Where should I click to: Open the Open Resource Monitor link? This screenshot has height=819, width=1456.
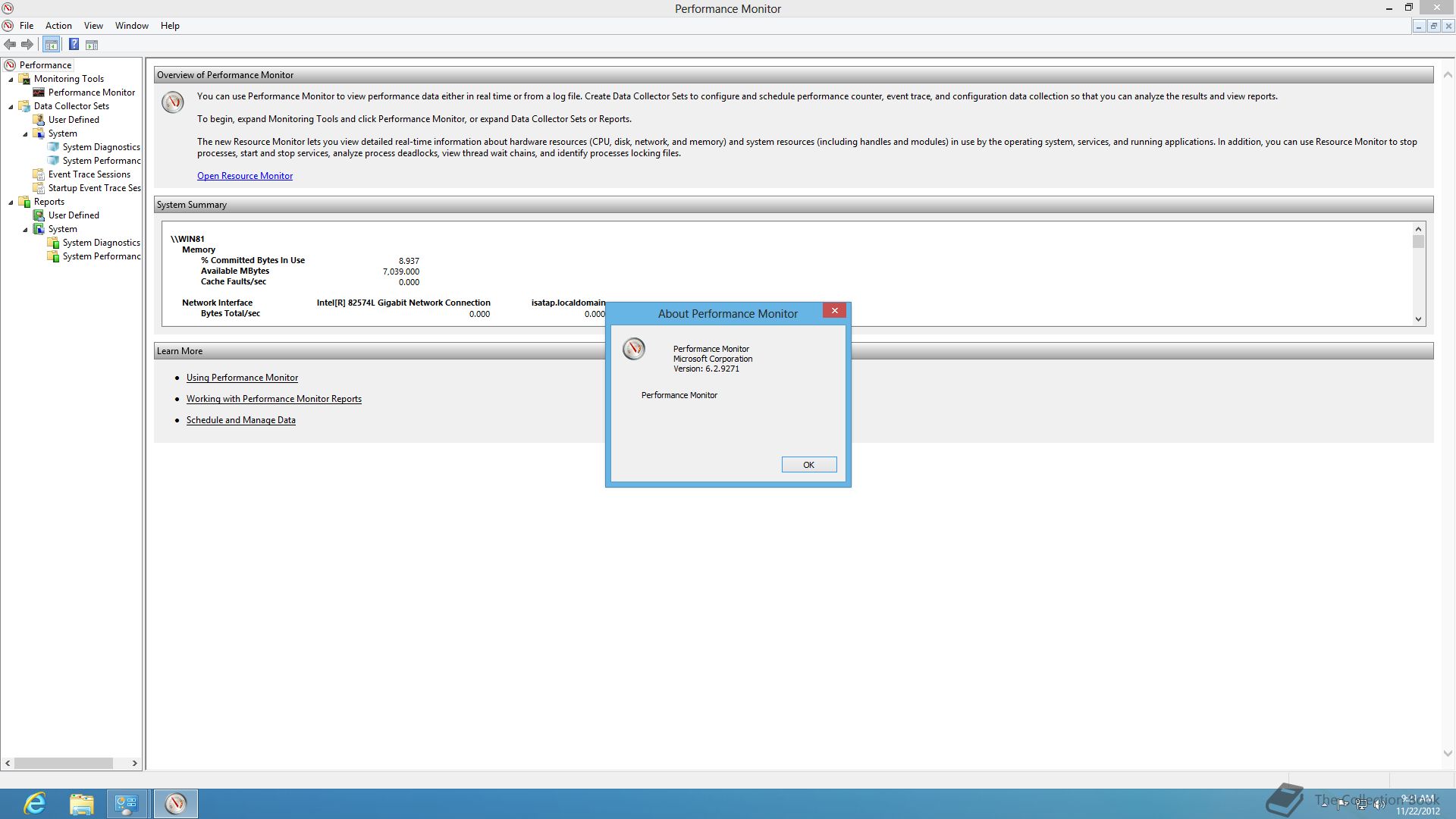245,176
